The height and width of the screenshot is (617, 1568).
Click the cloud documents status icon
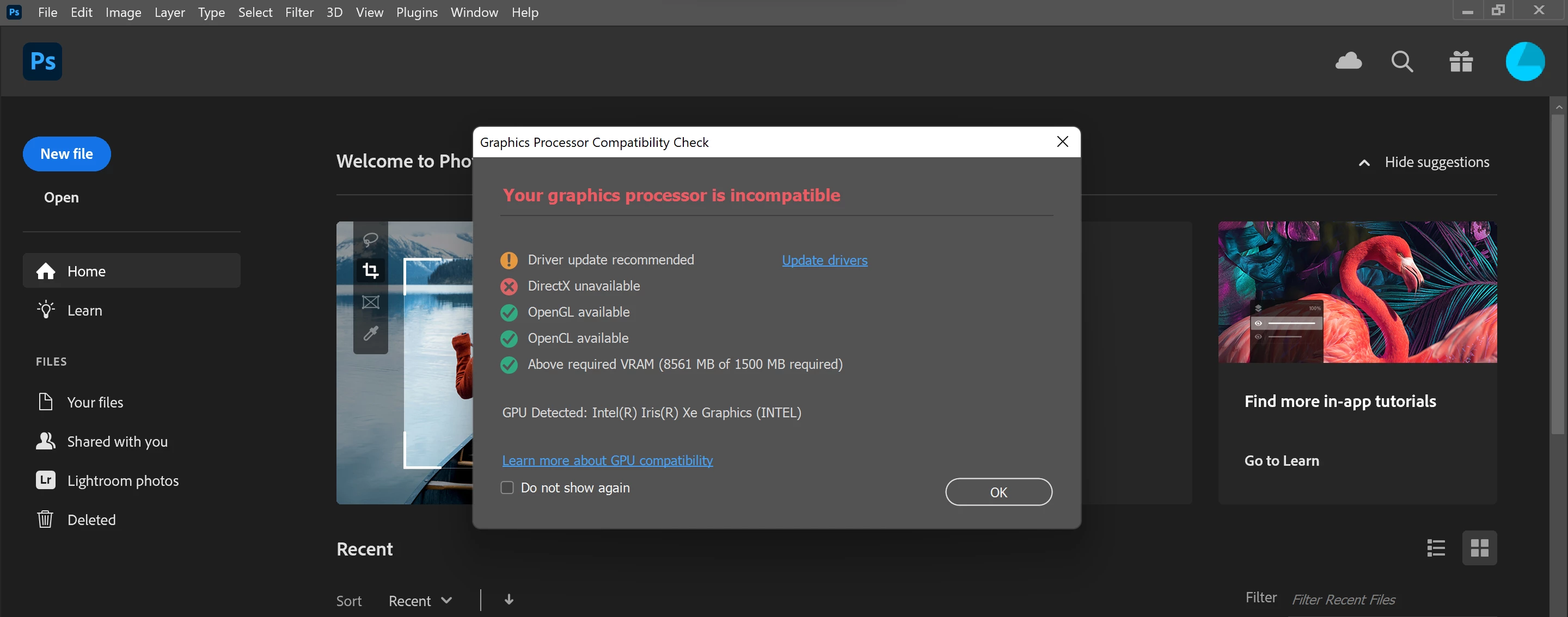tap(1348, 61)
